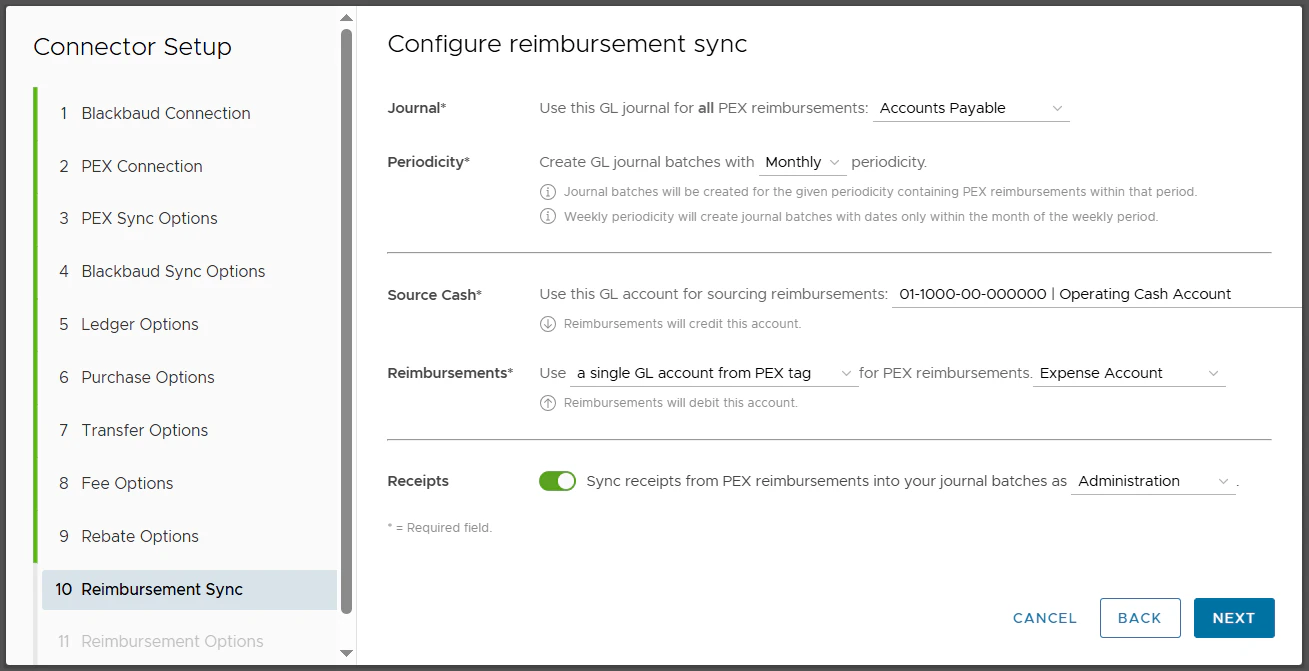Image resolution: width=1309 pixels, height=671 pixels.
Task: Click the down-arrow icon beside 'Reimbursements will credit this account'
Action: (x=548, y=324)
